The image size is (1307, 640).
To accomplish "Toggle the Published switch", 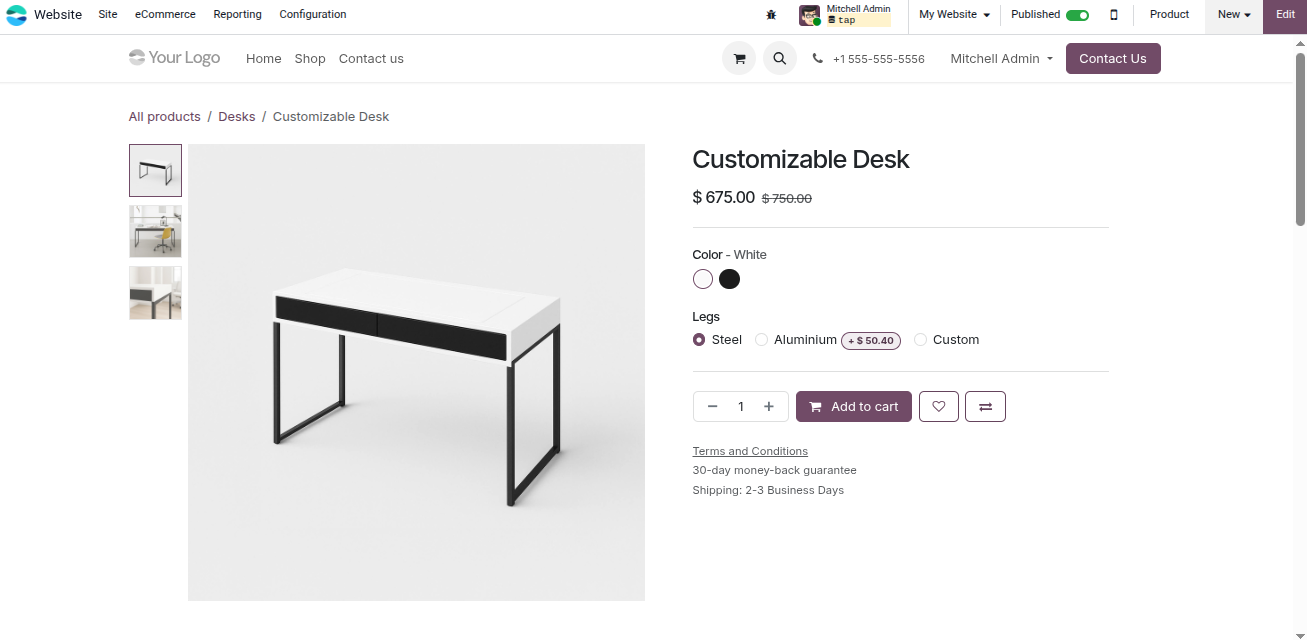I will click(1077, 15).
